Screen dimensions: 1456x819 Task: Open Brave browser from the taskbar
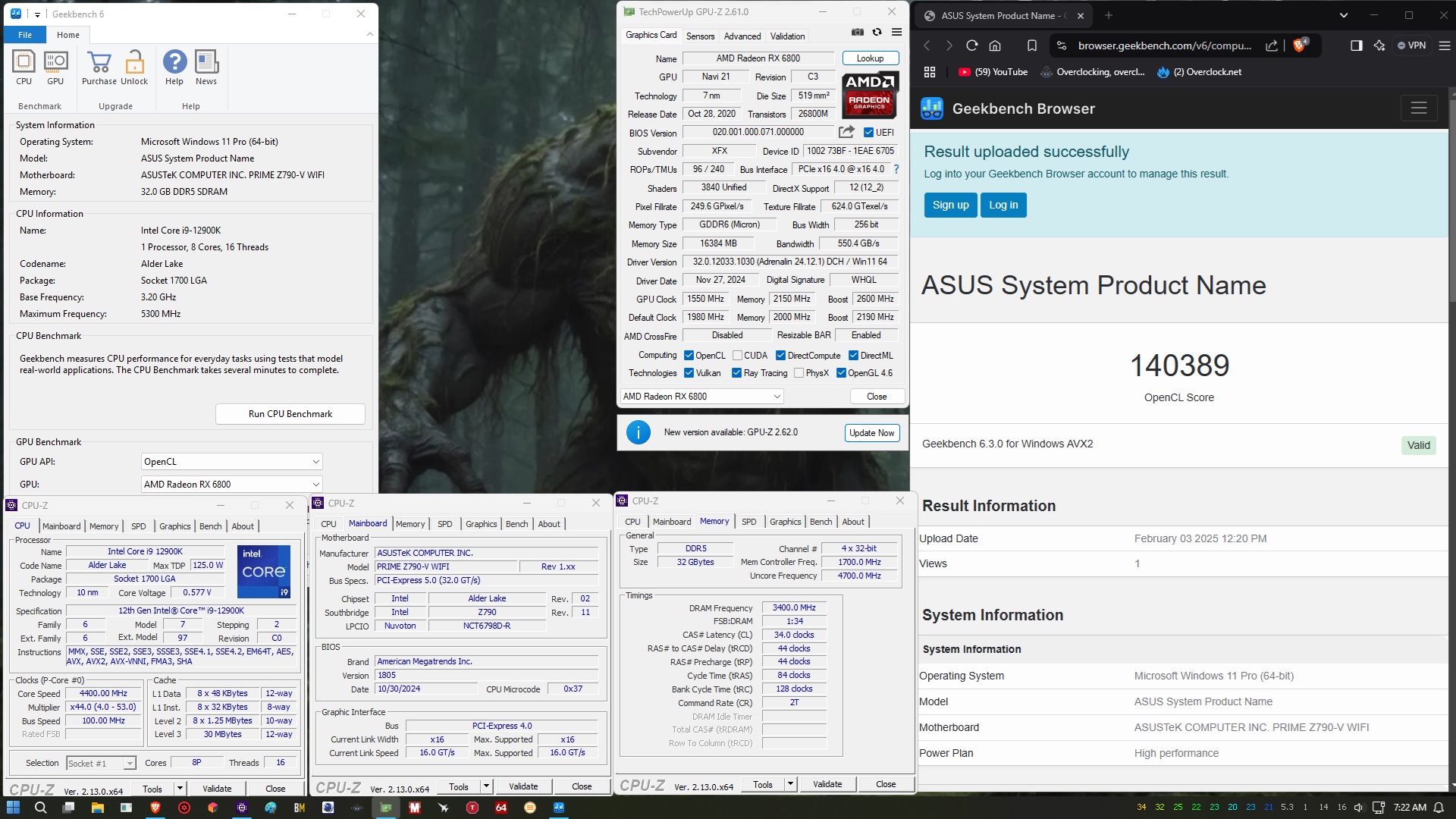[x=155, y=808]
